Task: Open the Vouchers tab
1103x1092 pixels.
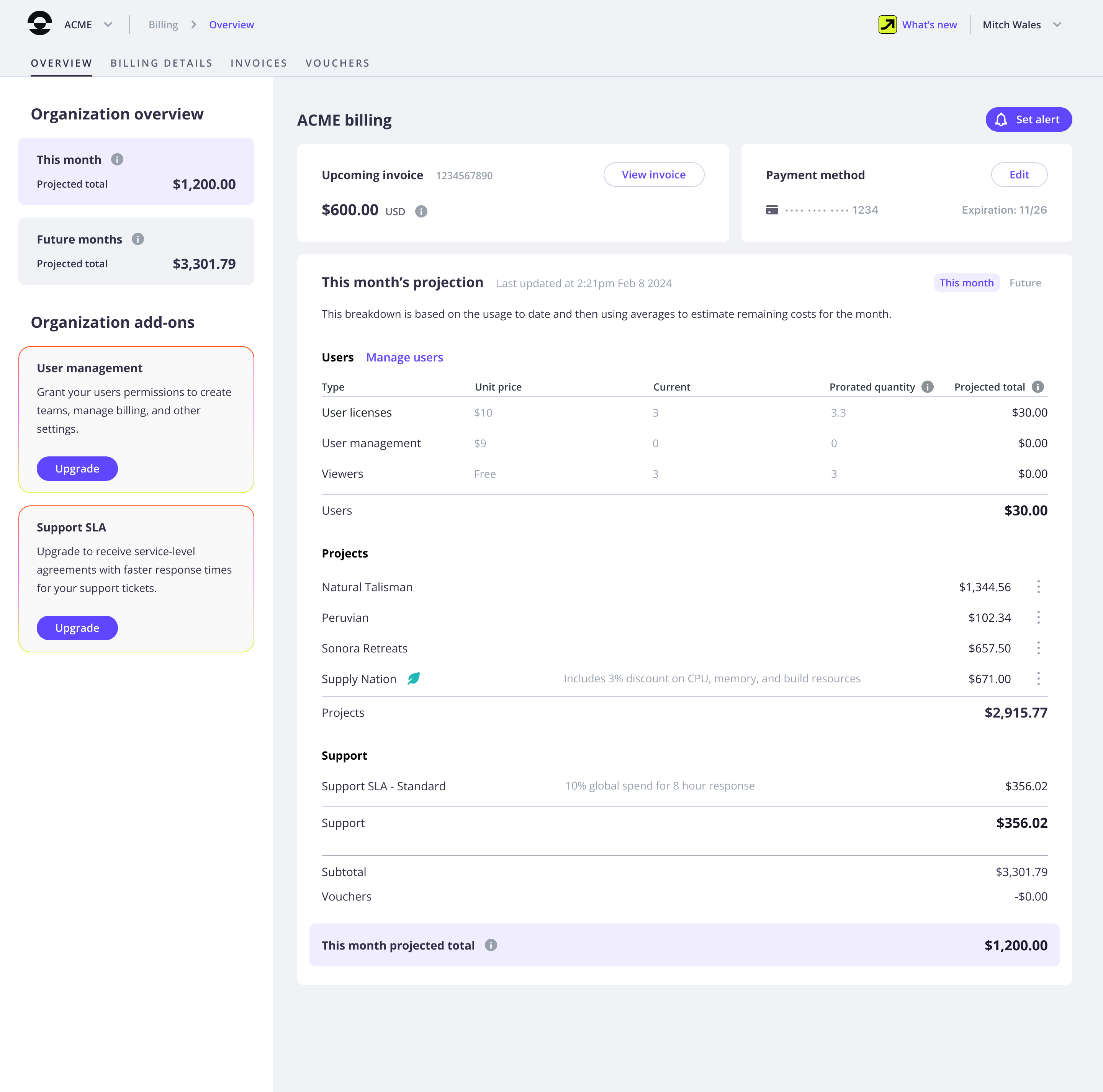Action: point(337,63)
